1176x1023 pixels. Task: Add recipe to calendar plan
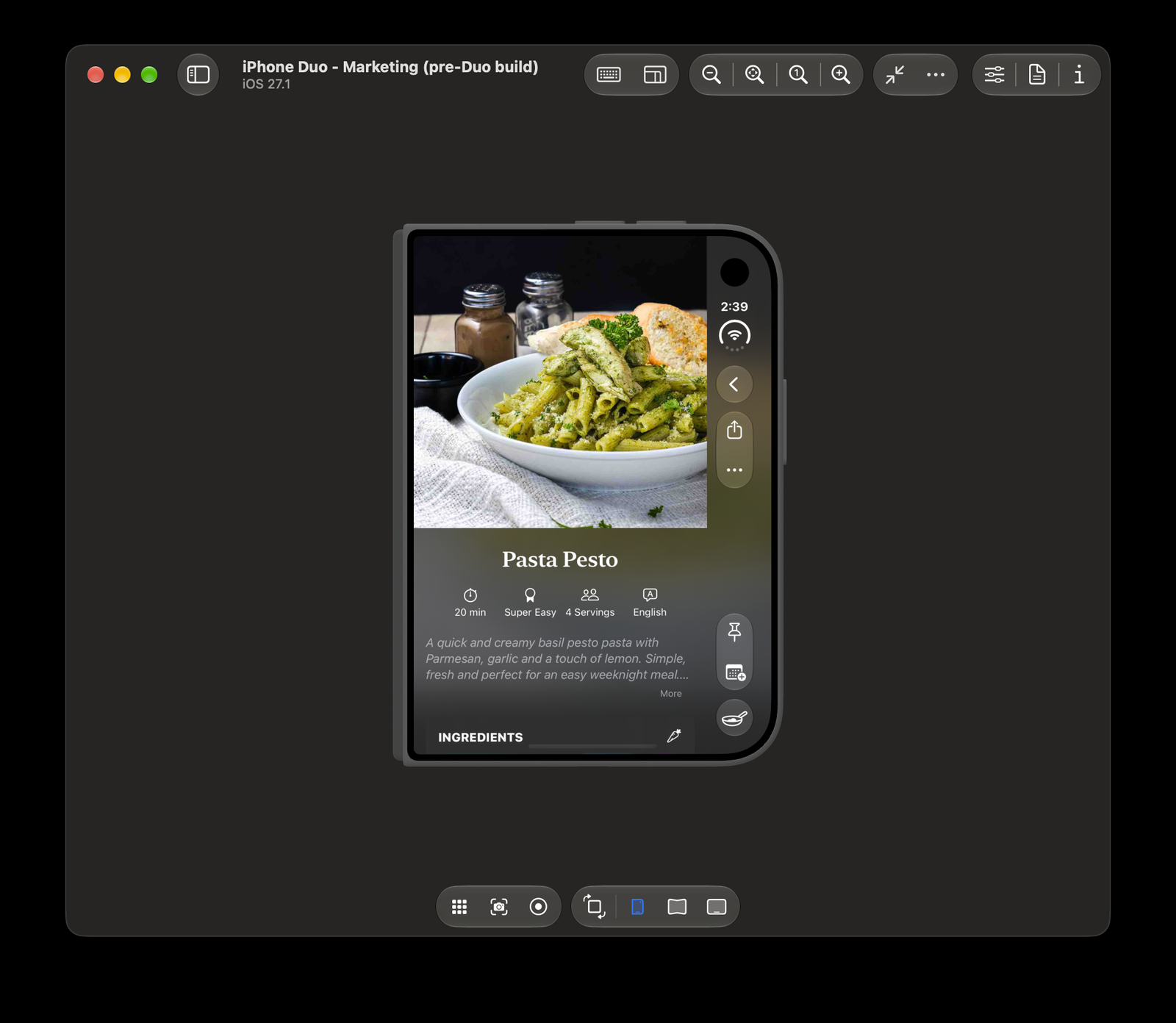click(734, 672)
